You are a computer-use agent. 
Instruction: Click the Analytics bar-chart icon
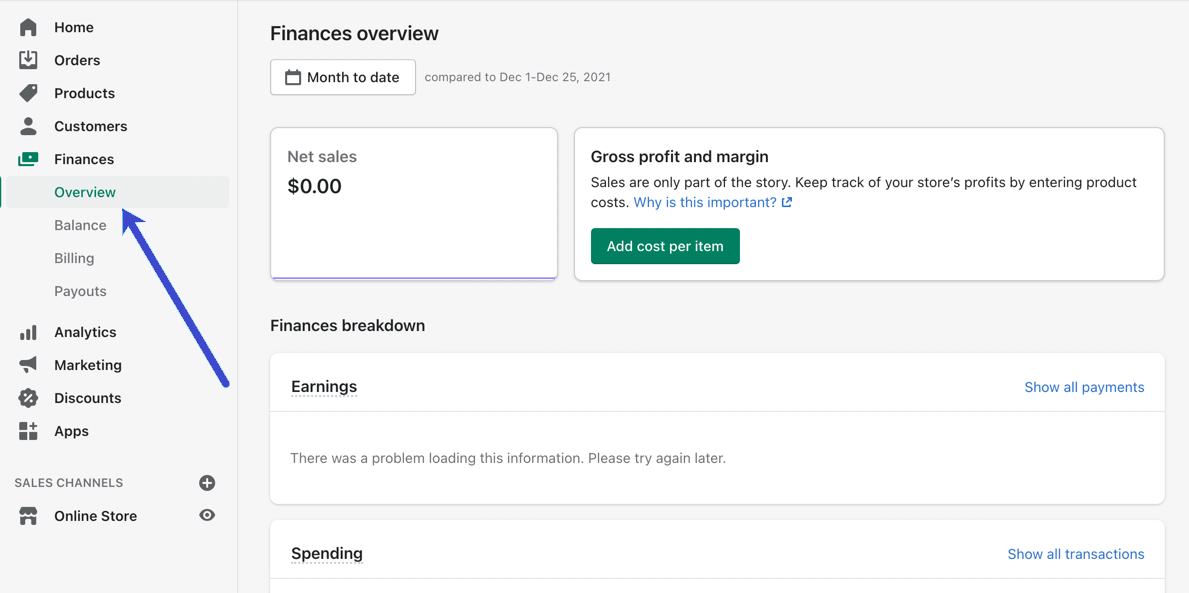[28, 331]
